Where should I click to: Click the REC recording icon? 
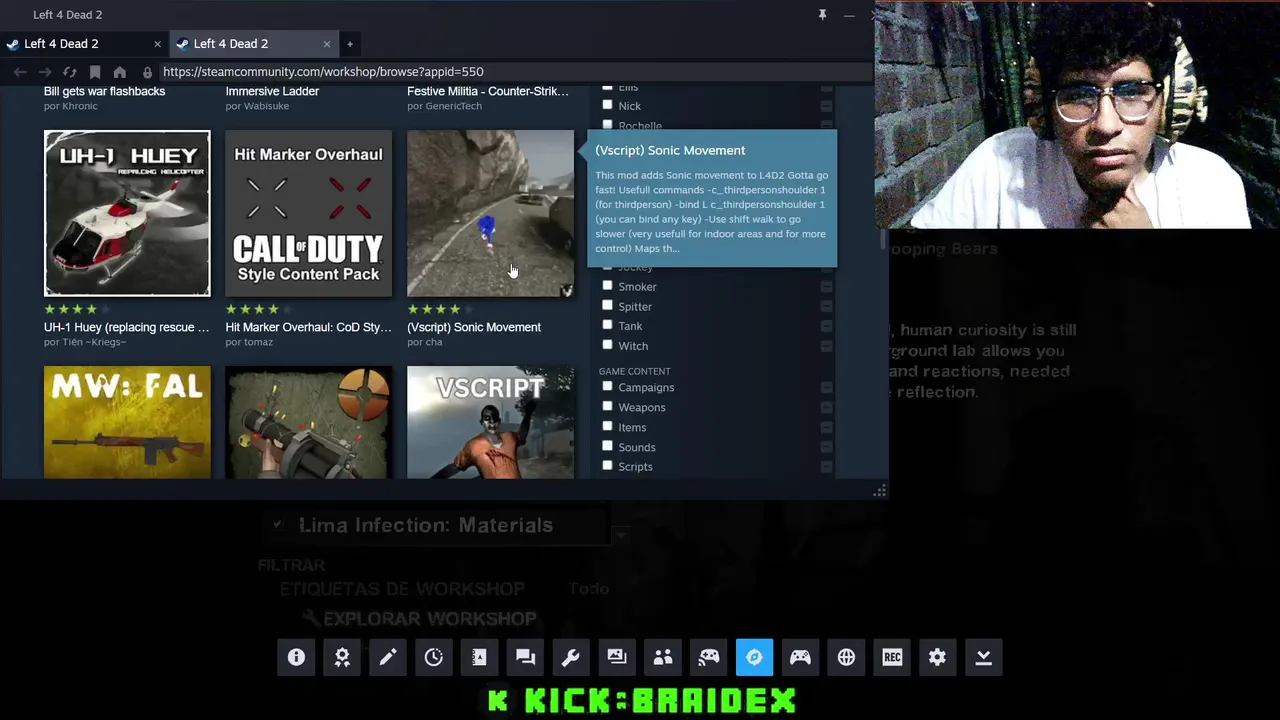tap(892, 657)
